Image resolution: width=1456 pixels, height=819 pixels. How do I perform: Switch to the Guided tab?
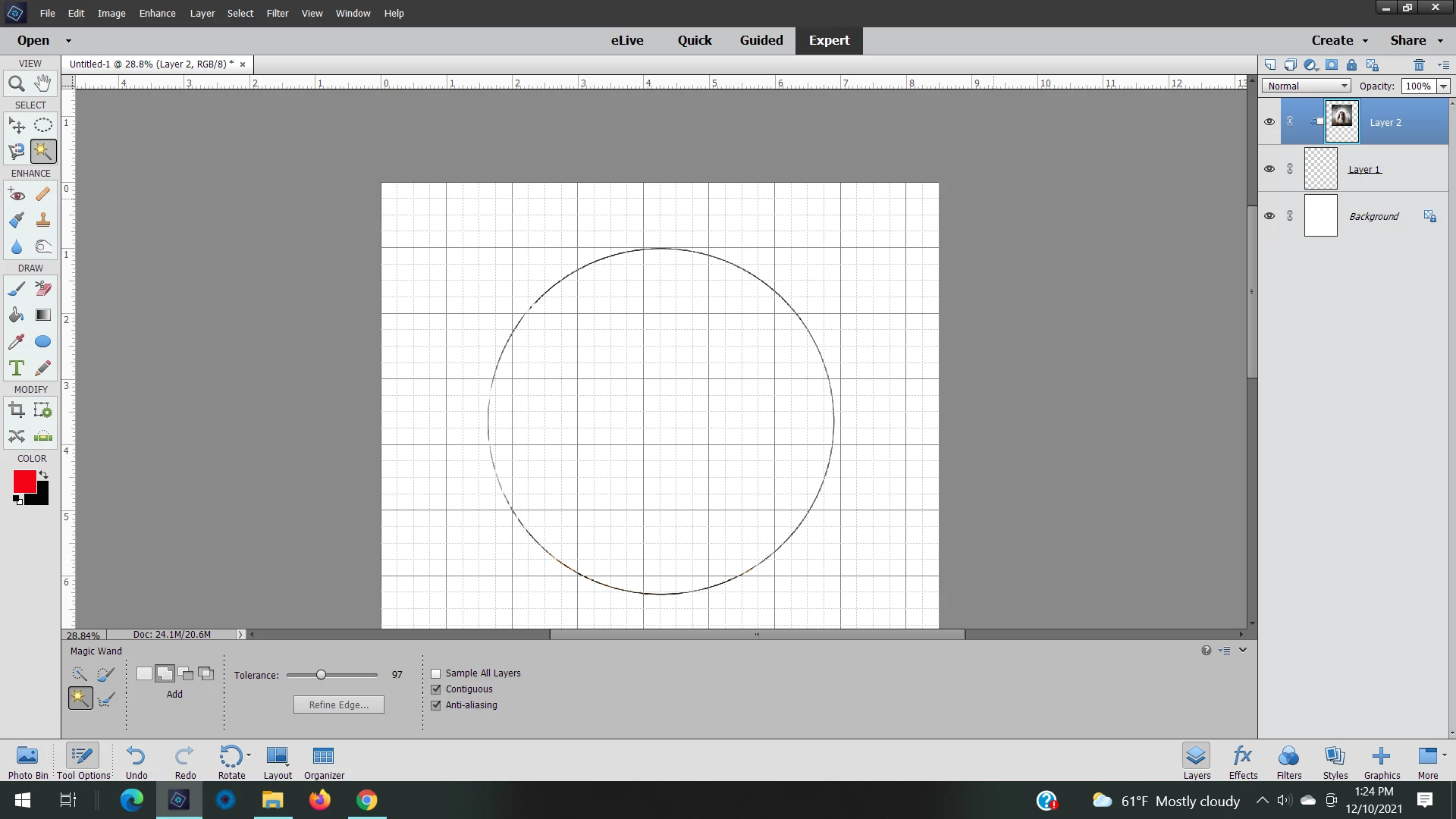(761, 40)
